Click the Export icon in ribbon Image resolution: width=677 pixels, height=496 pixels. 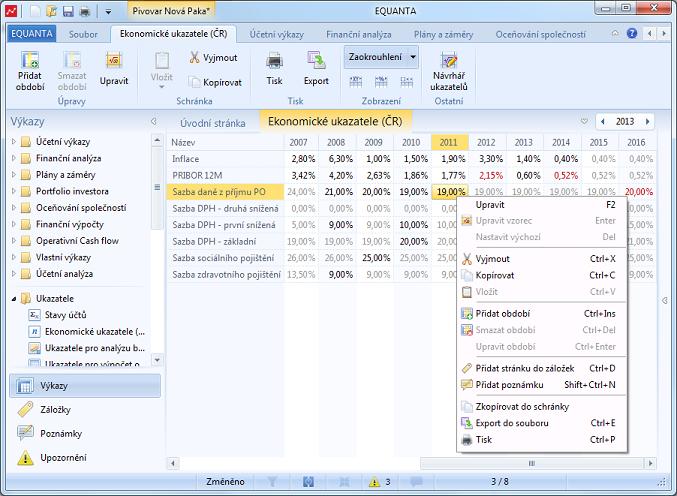click(x=316, y=61)
